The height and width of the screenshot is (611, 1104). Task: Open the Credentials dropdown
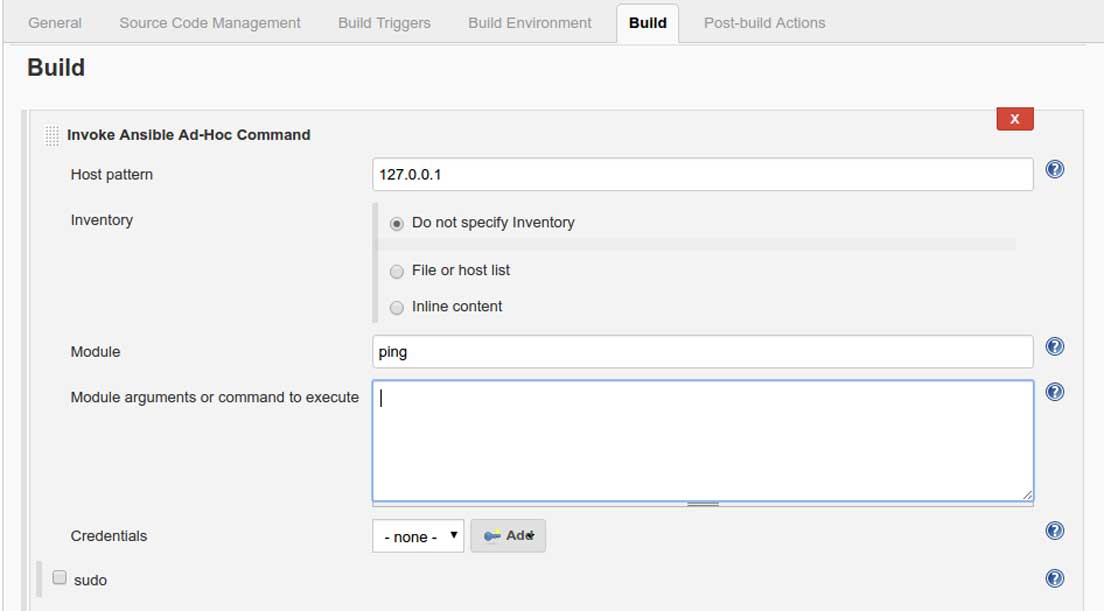coord(418,536)
